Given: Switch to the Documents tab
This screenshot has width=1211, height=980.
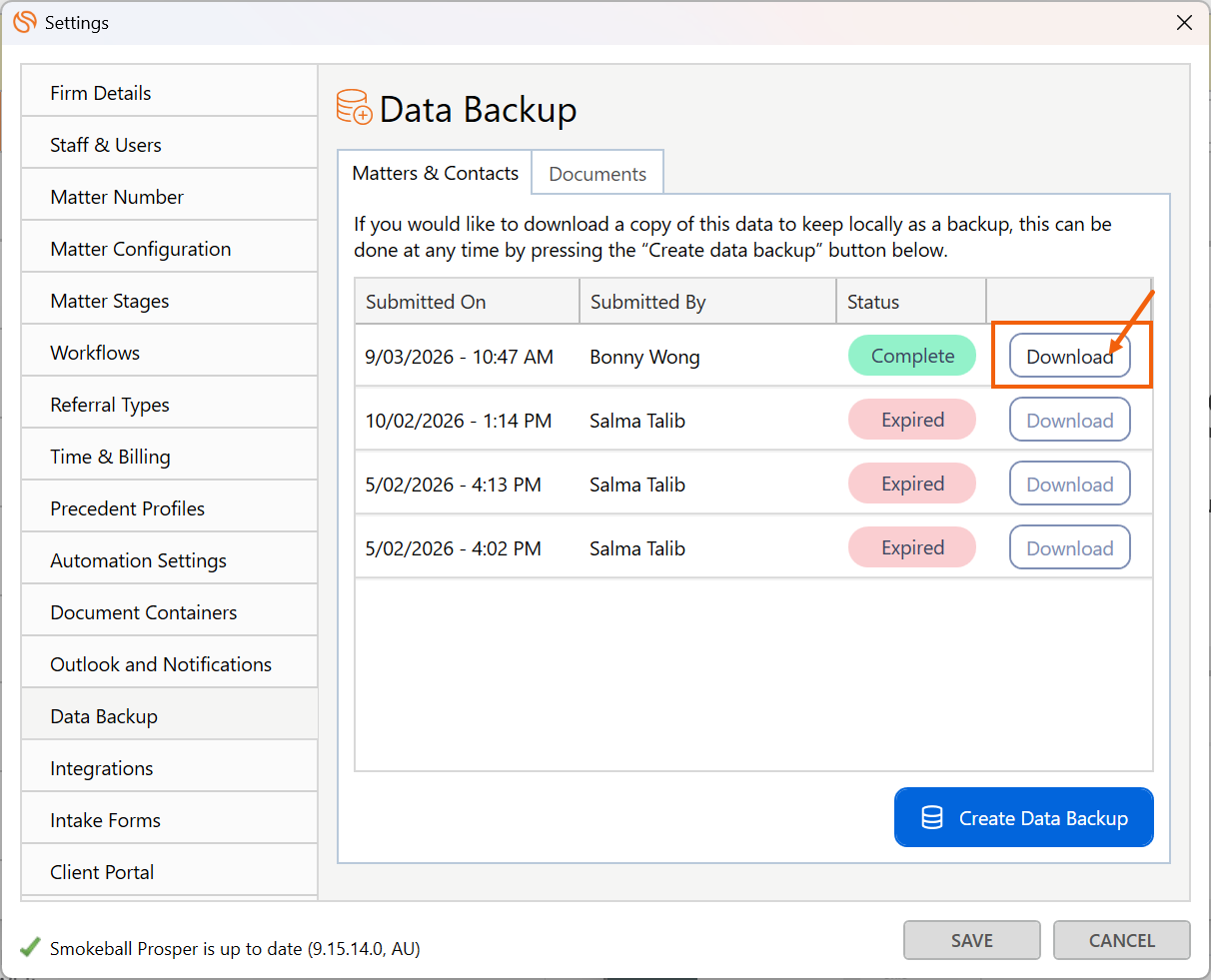Looking at the screenshot, I should (x=598, y=174).
